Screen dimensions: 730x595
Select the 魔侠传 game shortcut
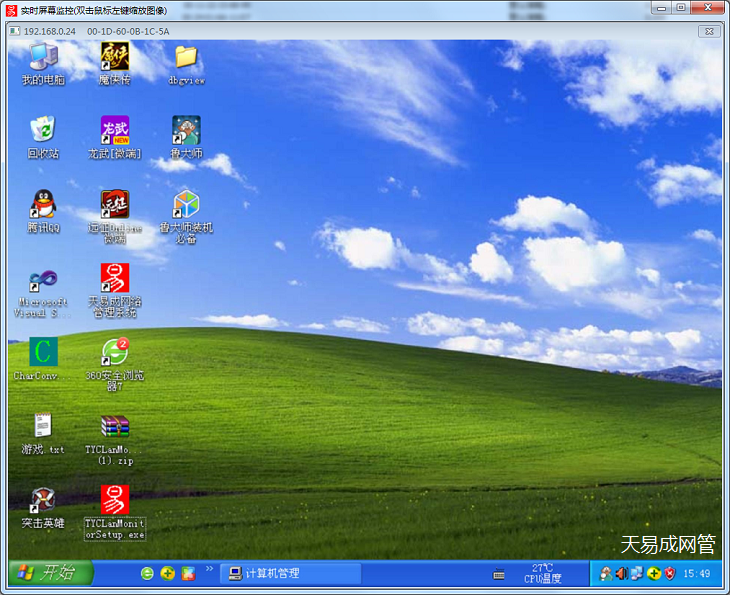point(115,58)
